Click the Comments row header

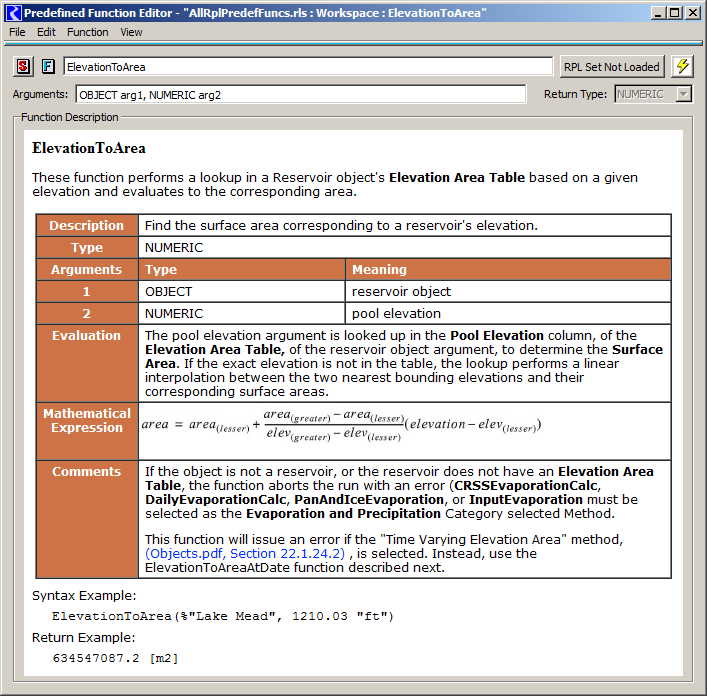click(x=87, y=519)
